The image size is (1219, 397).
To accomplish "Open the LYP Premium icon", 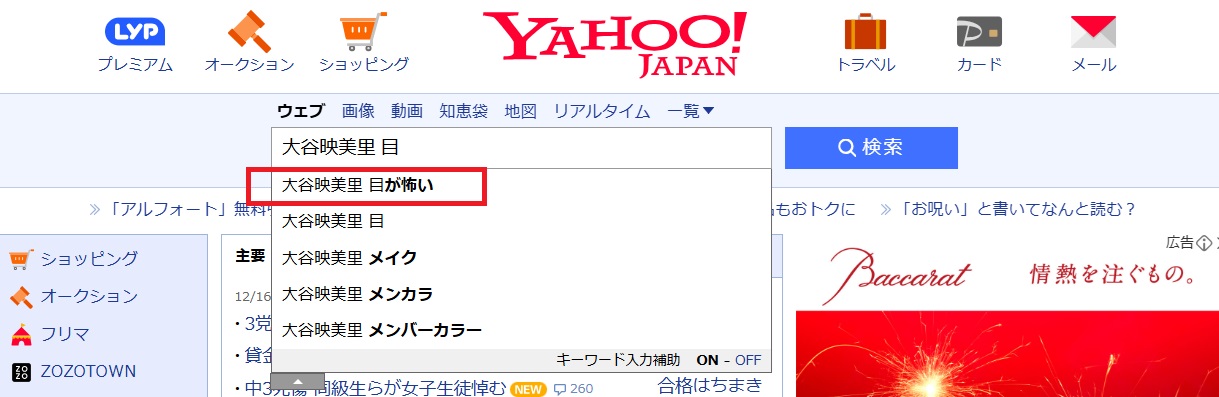I will [x=135, y=32].
